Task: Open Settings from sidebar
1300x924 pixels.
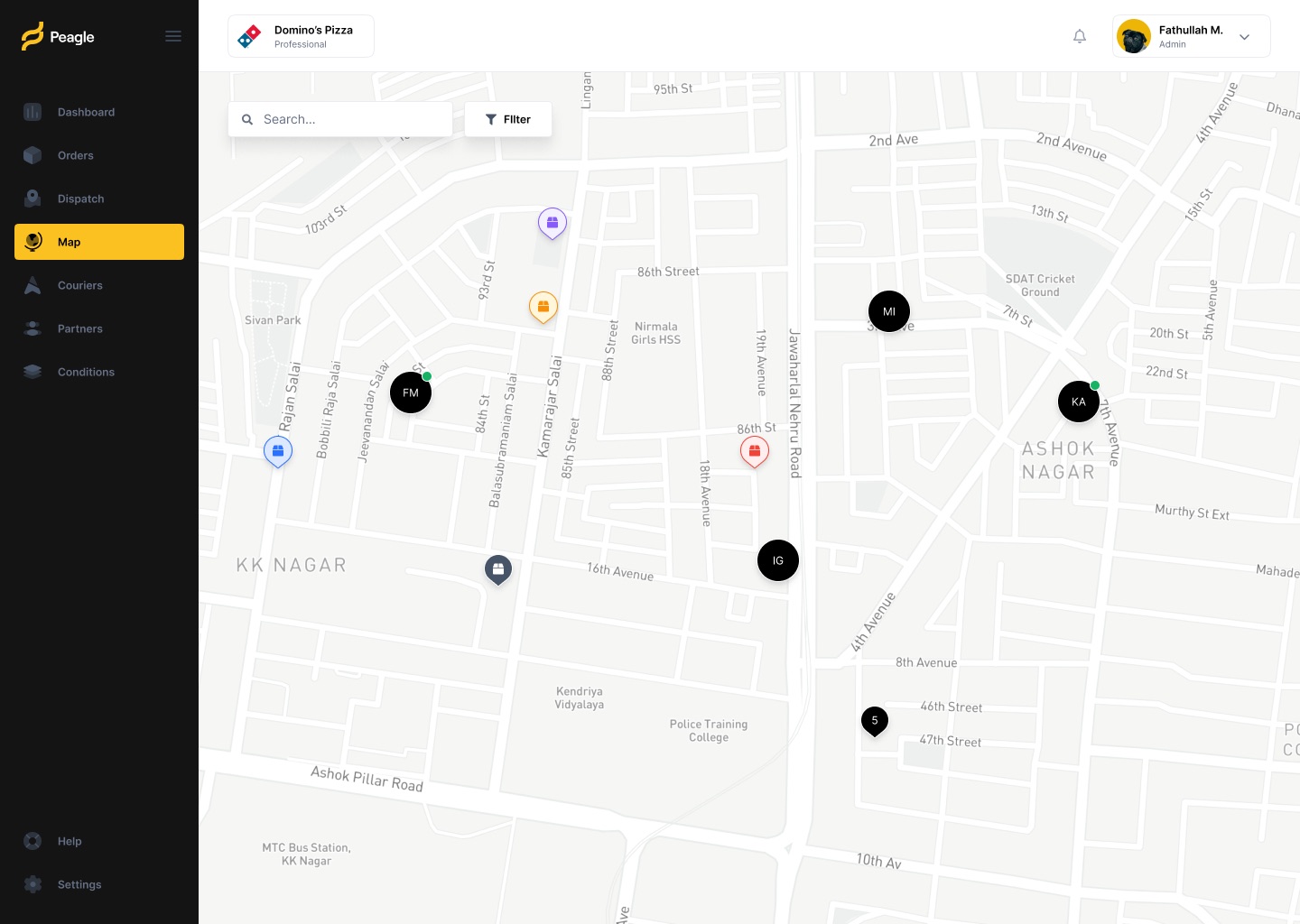Action: tap(99, 884)
